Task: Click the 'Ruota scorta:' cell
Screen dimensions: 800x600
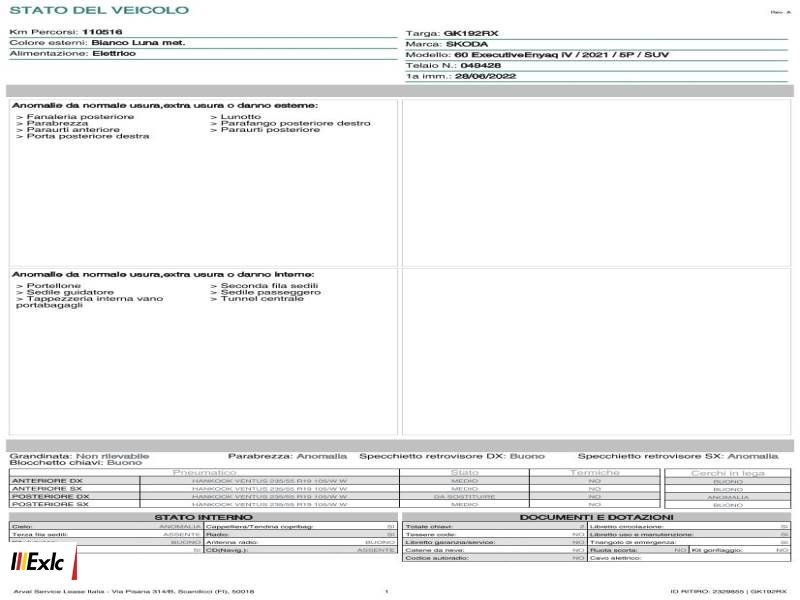Action: tap(638, 550)
